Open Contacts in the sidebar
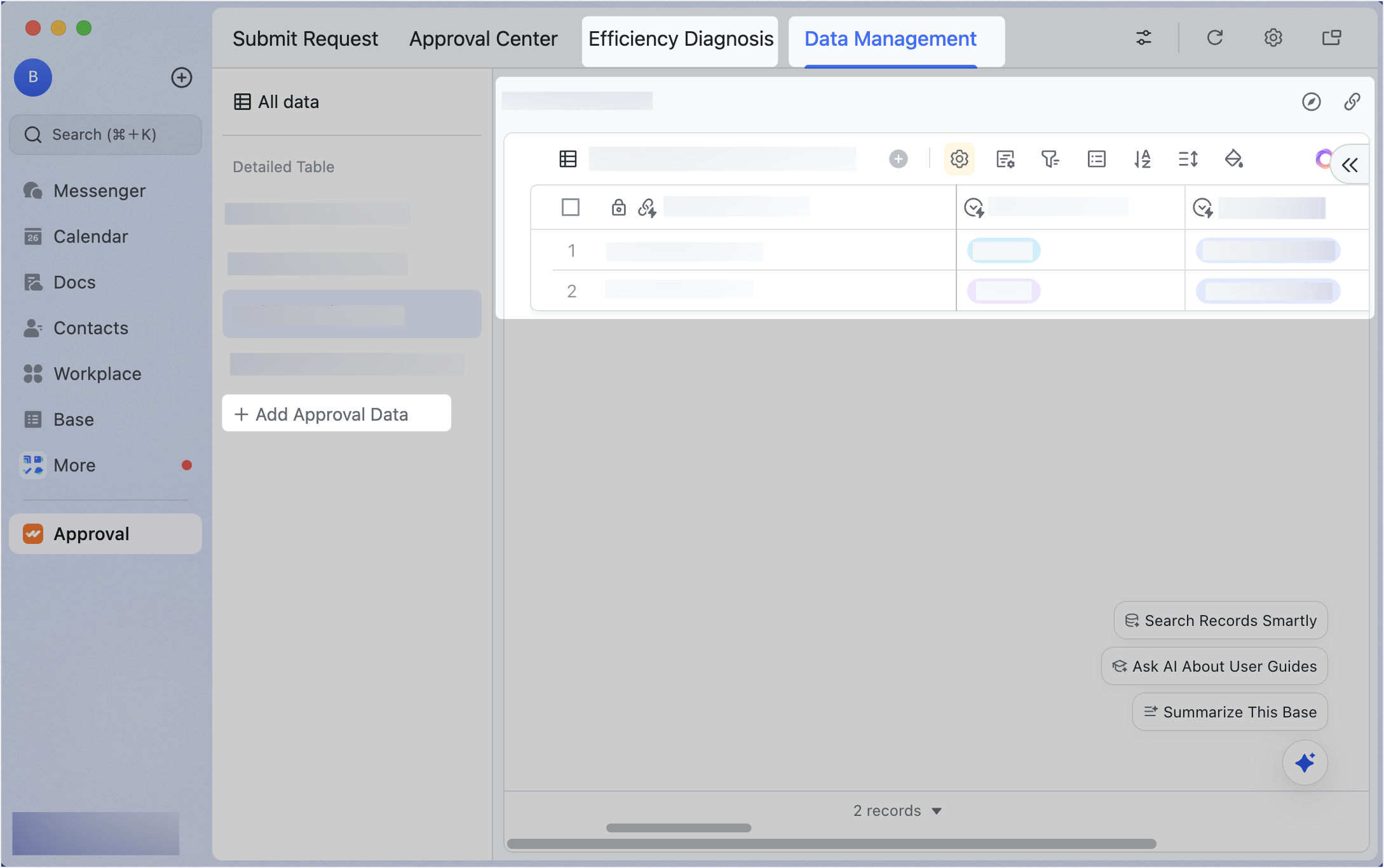This screenshot has height=868, width=1384. click(105, 328)
